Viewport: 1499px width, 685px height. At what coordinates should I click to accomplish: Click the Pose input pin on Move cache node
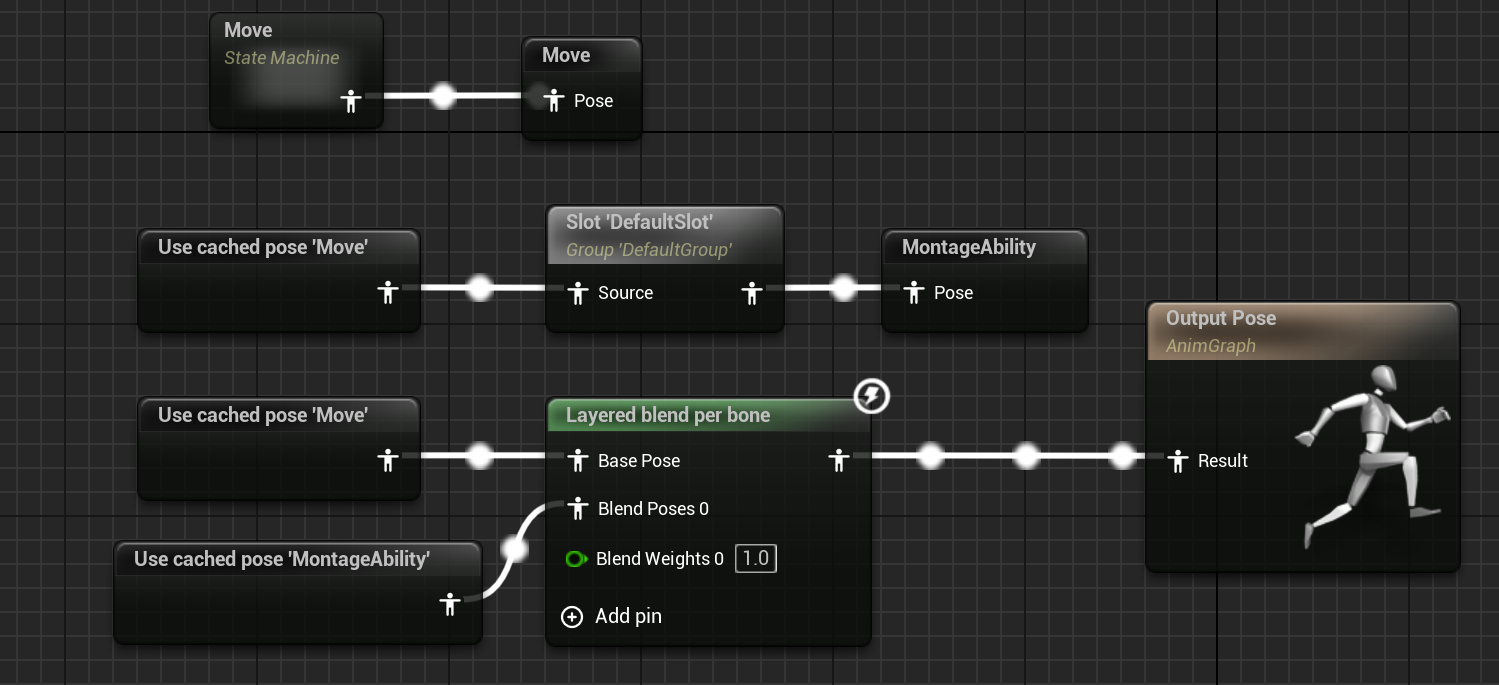click(x=554, y=100)
